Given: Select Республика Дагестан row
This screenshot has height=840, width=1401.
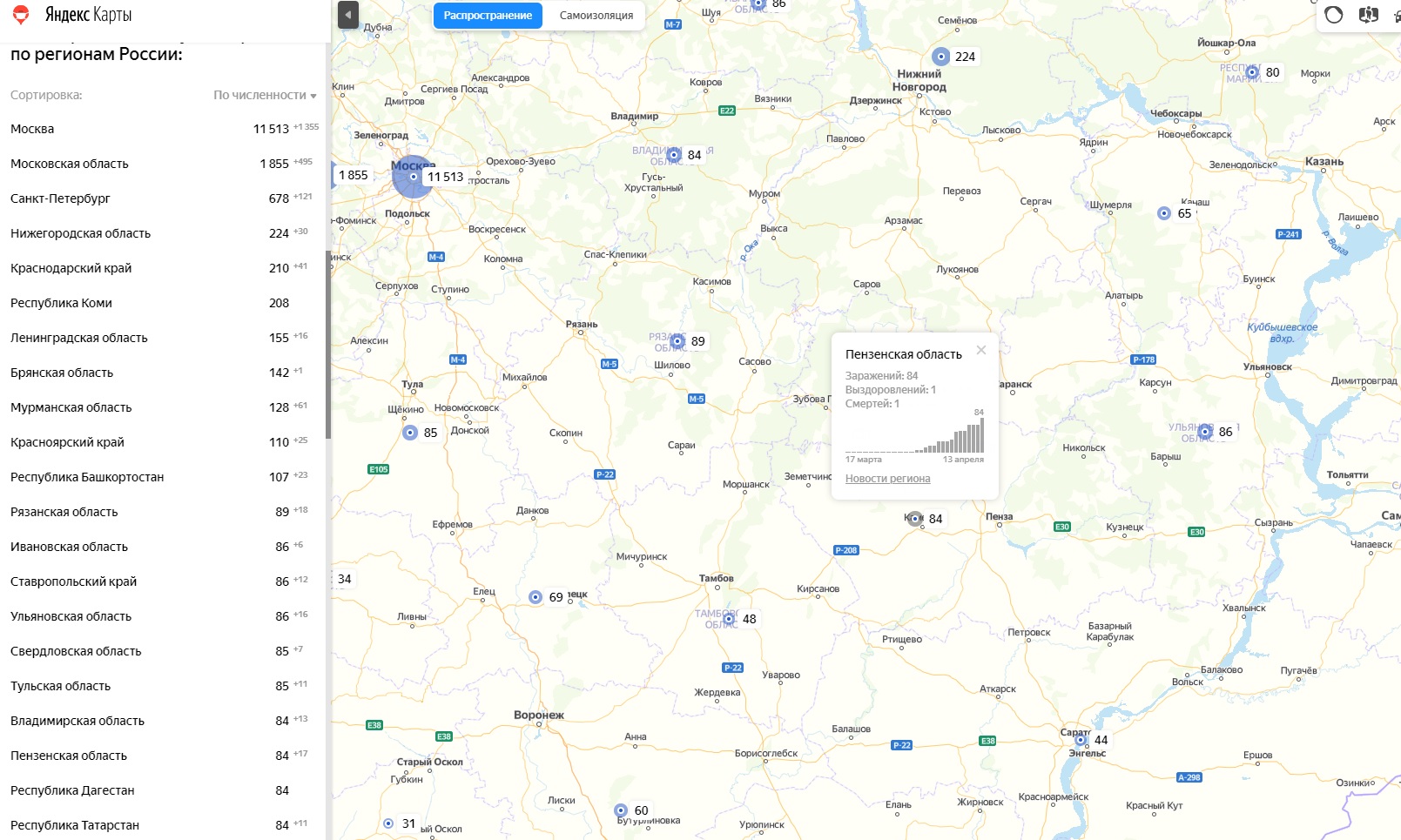Looking at the screenshot, I should [164, 790].
